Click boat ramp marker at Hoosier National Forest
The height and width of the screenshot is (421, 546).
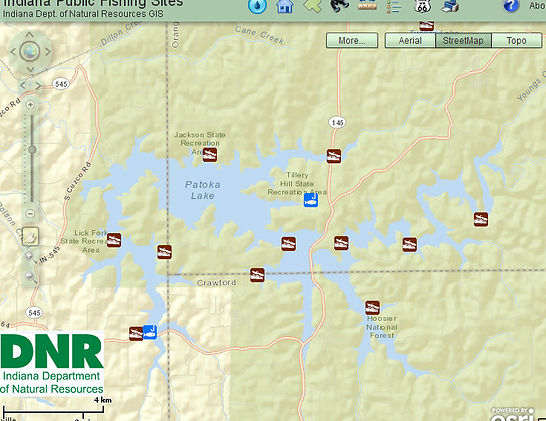tap(372, 307)
